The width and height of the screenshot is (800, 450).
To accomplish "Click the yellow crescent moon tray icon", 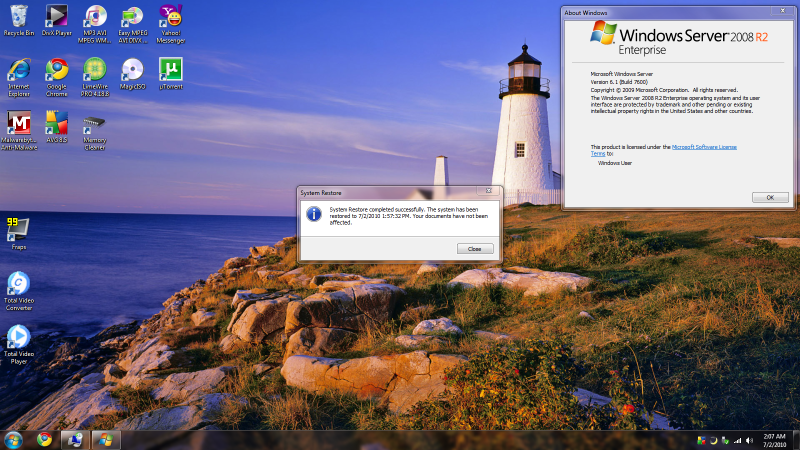I will (713, 440).
